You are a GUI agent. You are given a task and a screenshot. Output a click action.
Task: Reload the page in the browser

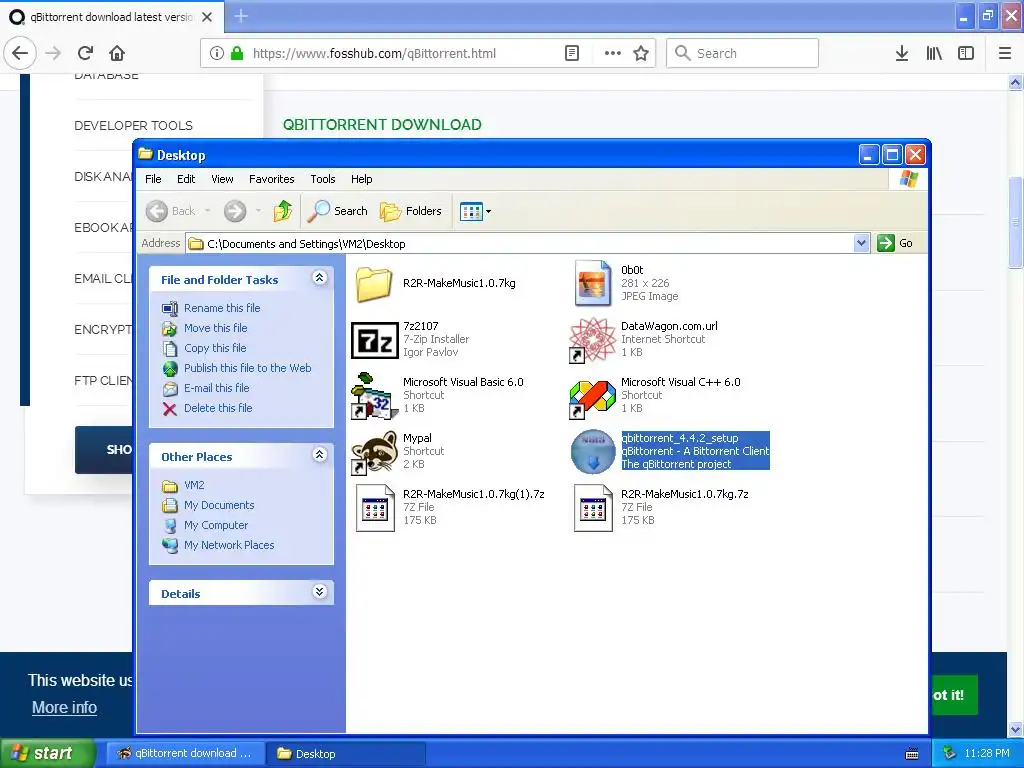coord(85,53)
